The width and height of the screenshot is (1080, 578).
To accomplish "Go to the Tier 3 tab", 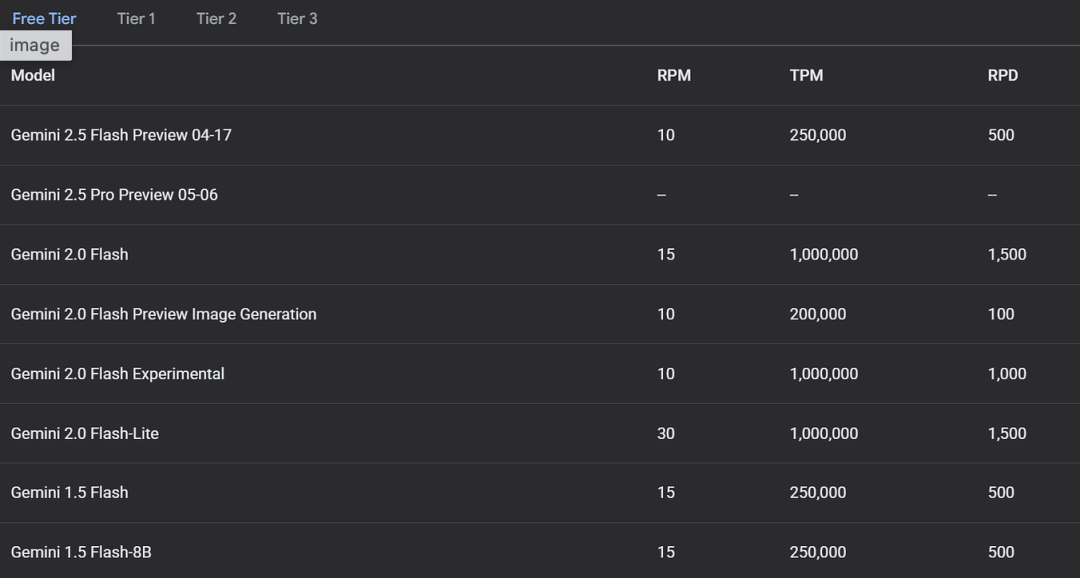I will click(x=298, y=19).
